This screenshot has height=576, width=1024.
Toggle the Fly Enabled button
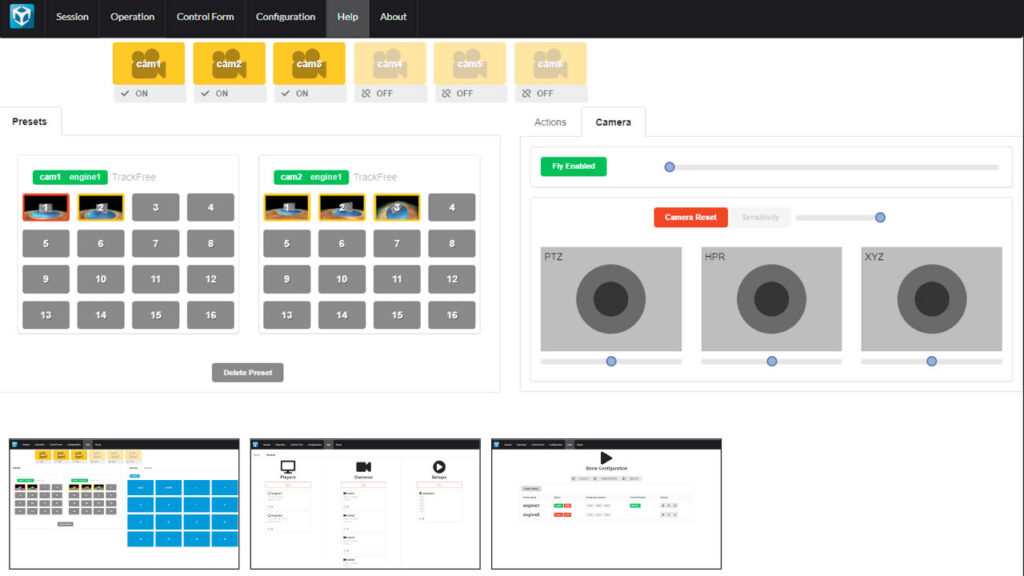[573, 167]
